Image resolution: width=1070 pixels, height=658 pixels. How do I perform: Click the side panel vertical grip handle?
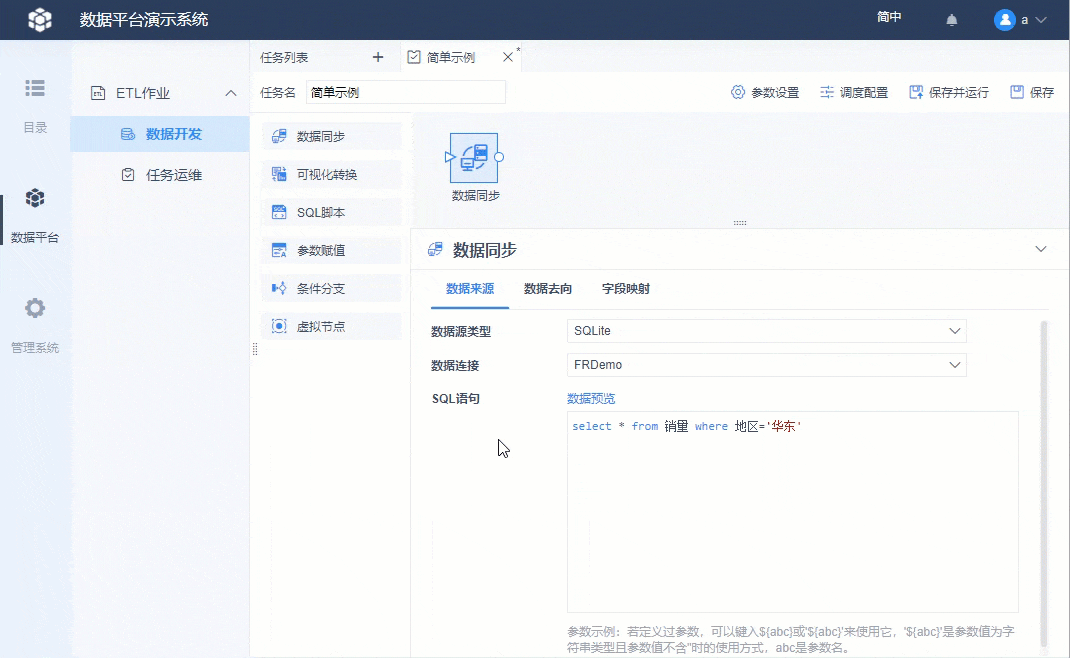255,349
